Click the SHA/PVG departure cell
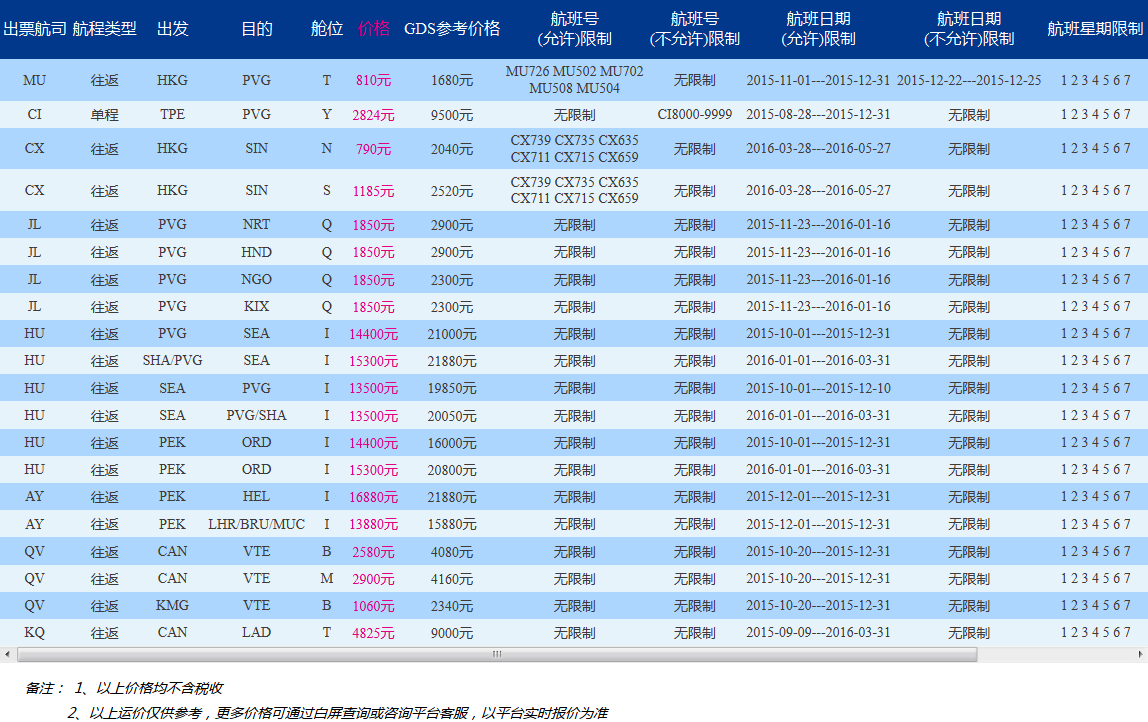This screenshot has height=722, width=1148. [x=173, y=360]
